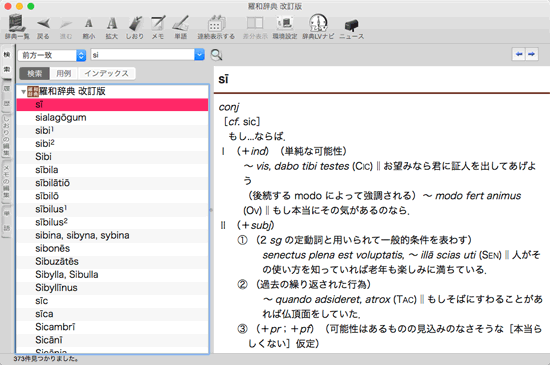550x365 pixels.
Task: Go to previous entry with left arrow
Action: 519,54
